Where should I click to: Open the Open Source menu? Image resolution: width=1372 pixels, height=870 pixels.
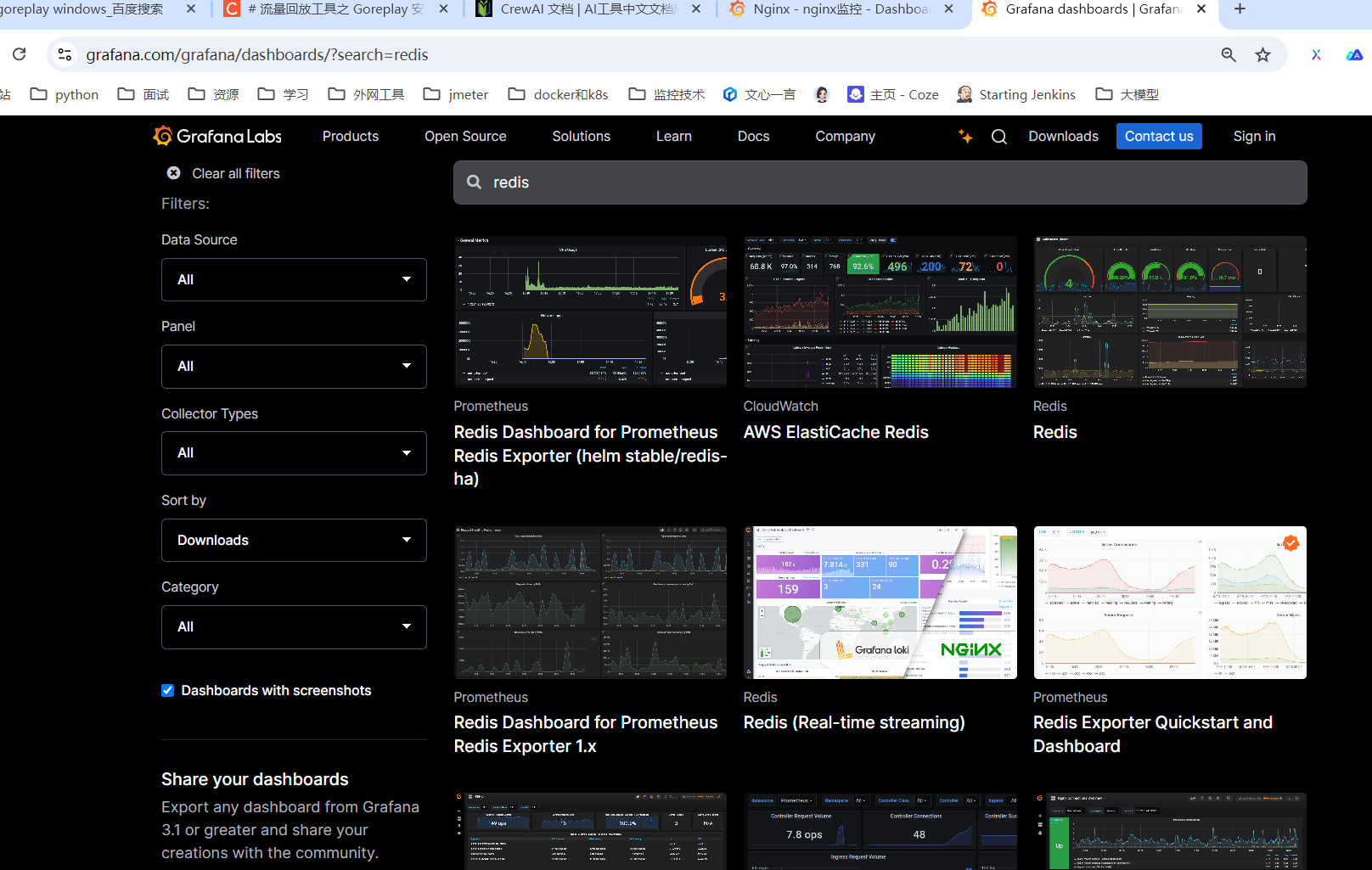[x=465, y=136]
